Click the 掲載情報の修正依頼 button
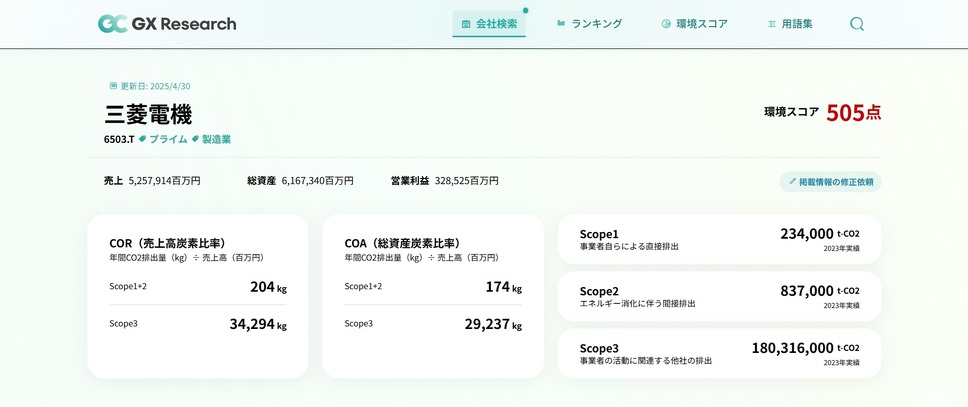968x407 pixels. tap(830, 182)
